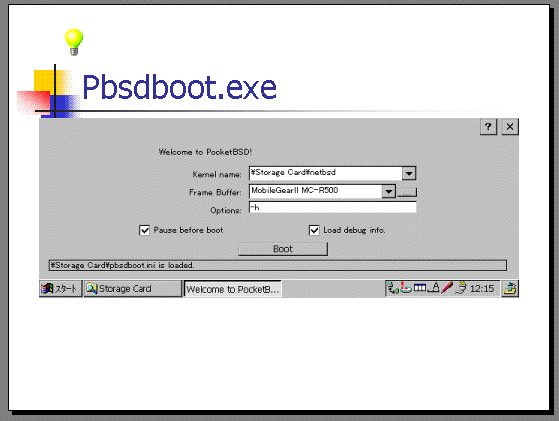
Task: Uncheck Load debug info
Action: [x=314, y=230]
